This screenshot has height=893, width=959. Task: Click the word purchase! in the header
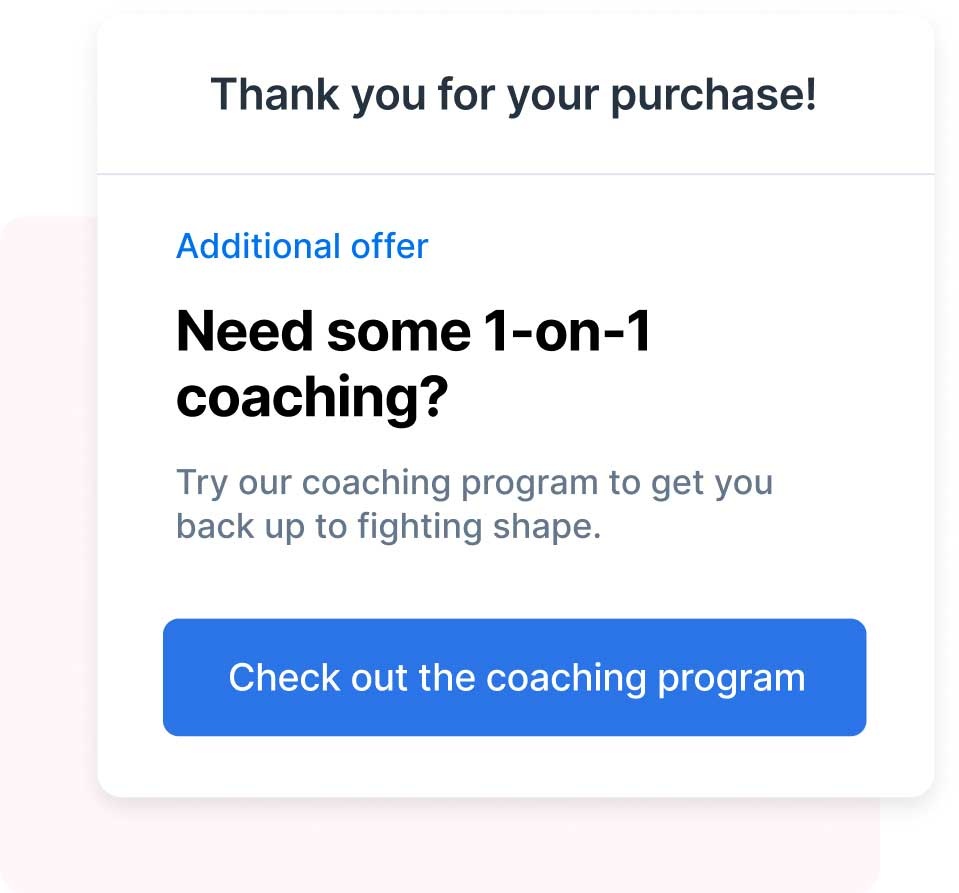[x=714, y=95]
